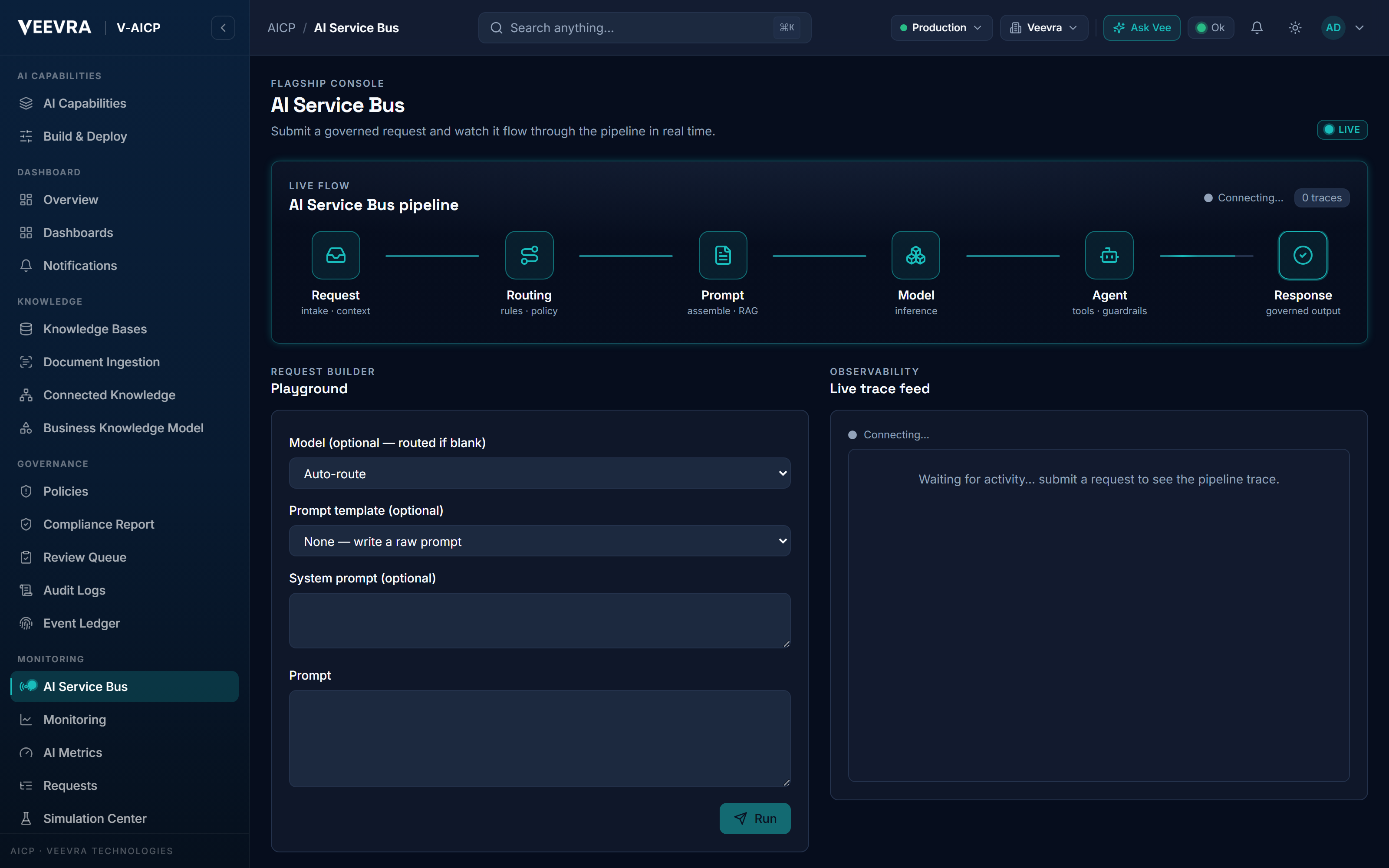The image size is (1389, 868).
Task: Open the Auto-route model select box
Action: [x=540, y=473]
